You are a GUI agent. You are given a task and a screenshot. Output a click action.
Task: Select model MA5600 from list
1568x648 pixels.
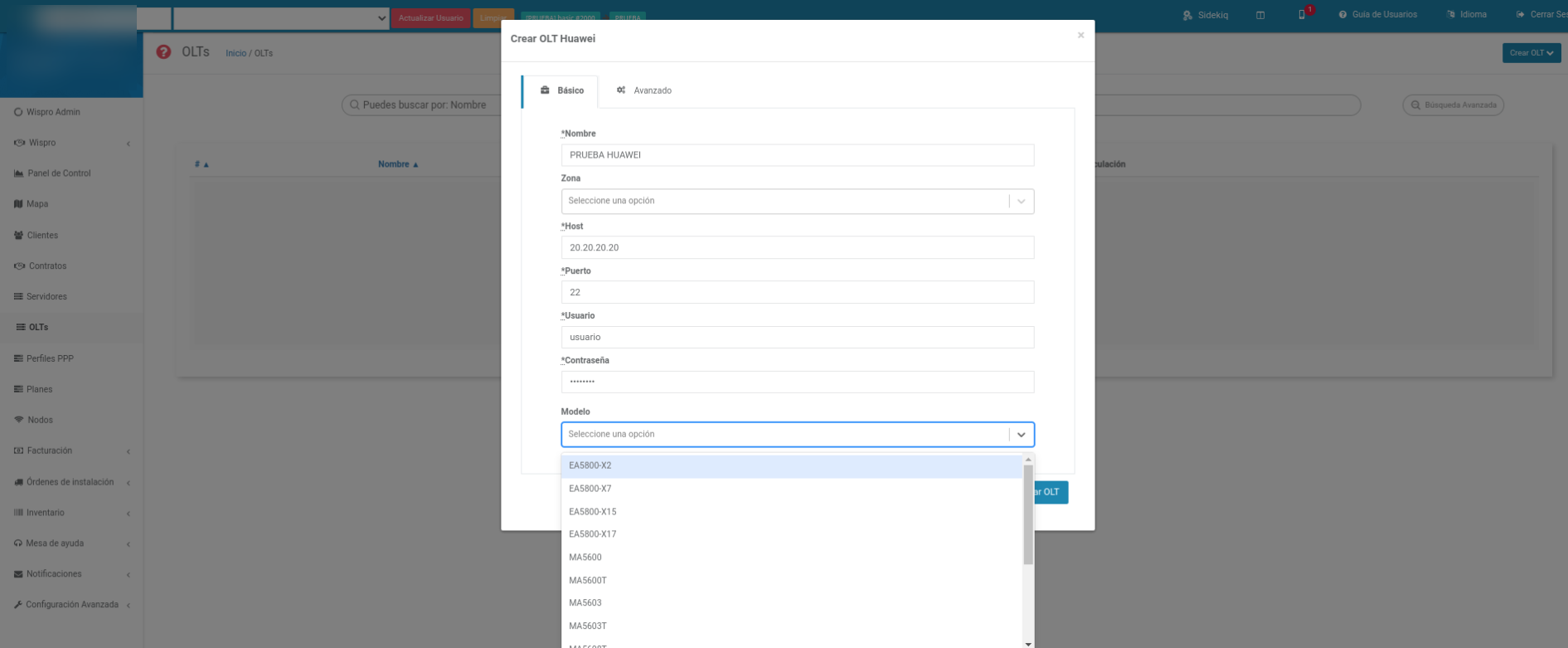pos(792,558)
